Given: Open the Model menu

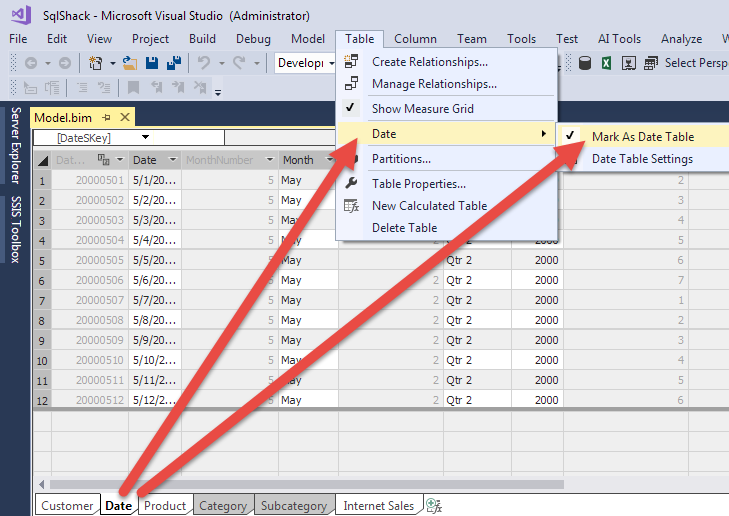Looking at the screenshot, I should click(x=308, y=39).
